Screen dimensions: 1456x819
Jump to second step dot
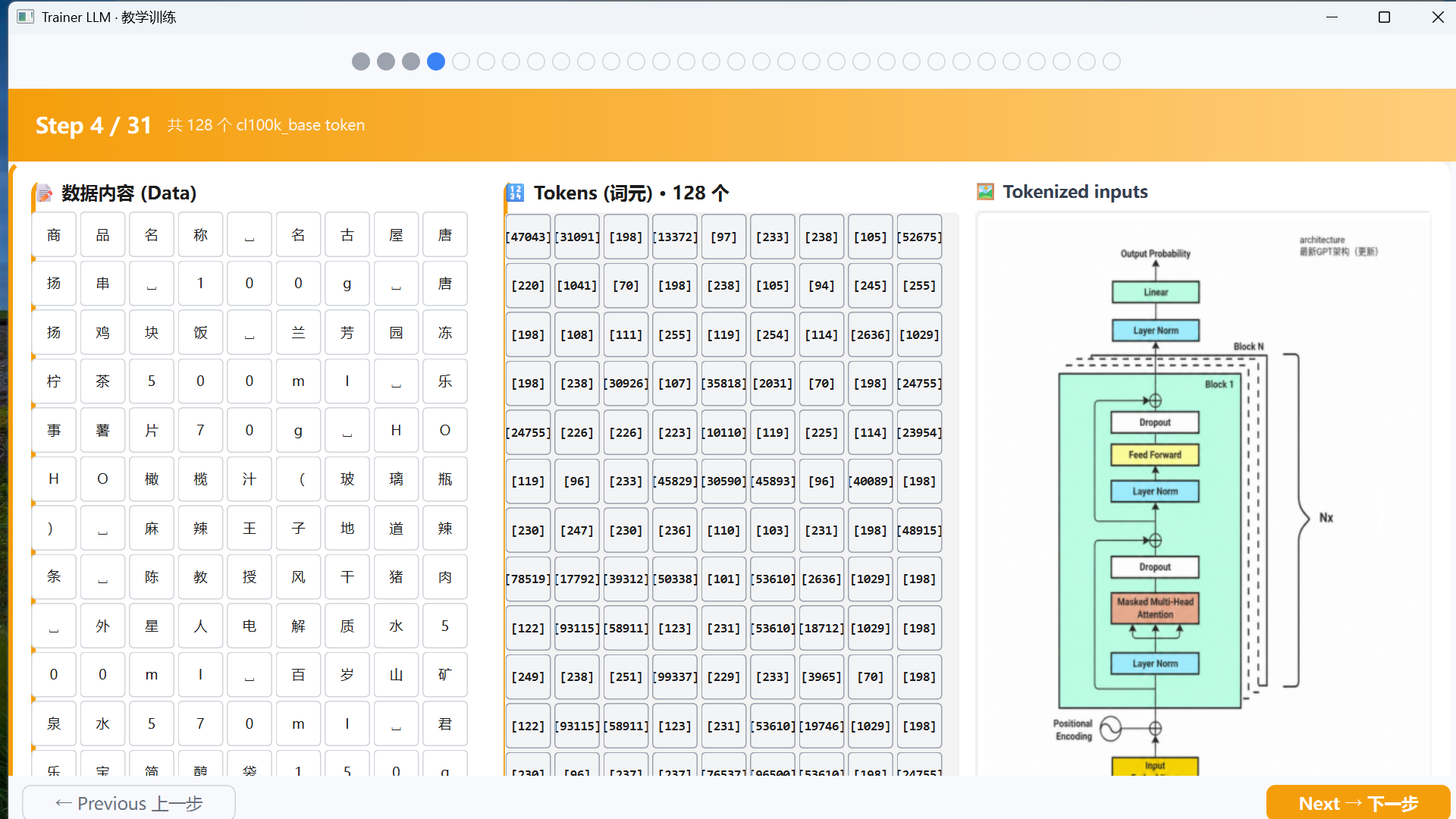[386, 61]
